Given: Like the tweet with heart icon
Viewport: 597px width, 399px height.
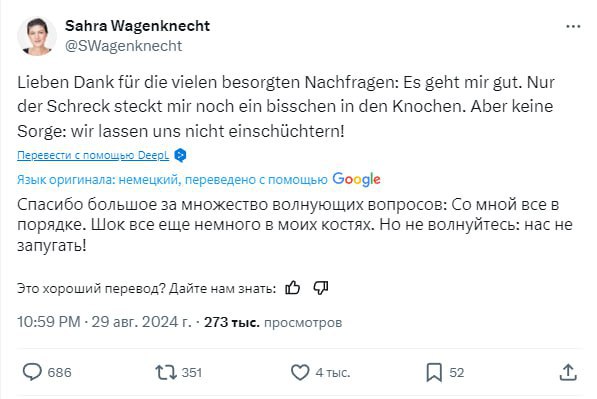Looking at the screenshot, I should 300,372.
